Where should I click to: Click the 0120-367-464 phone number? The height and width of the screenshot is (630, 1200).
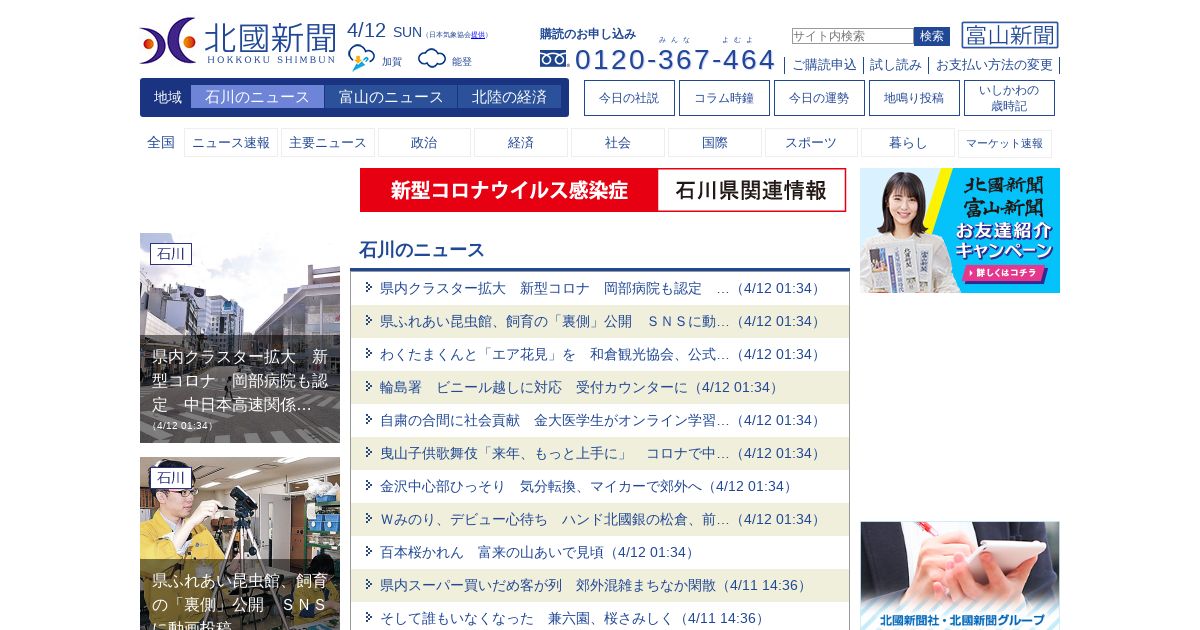click(675, 60)
